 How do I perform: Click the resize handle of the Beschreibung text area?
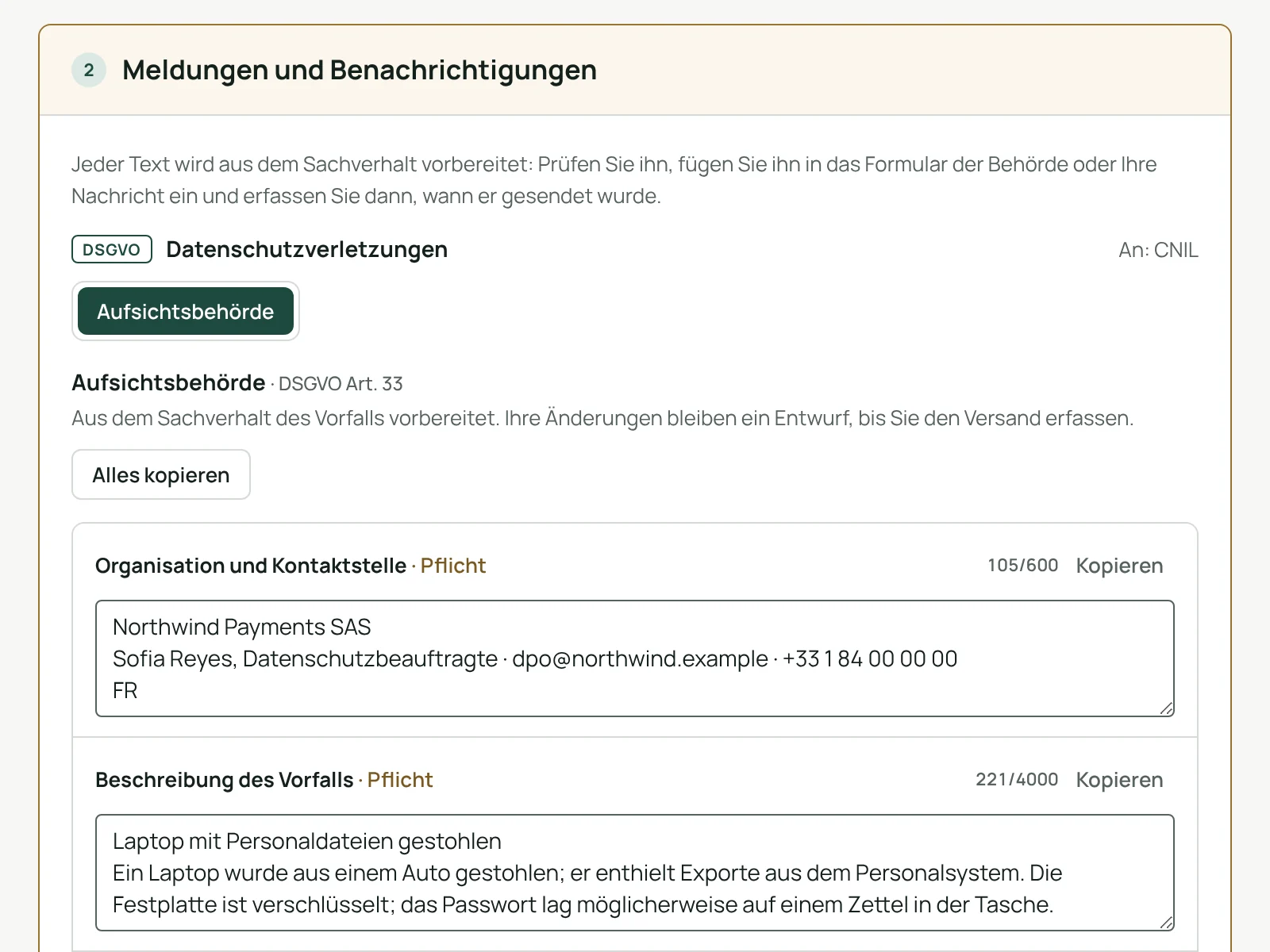point(1166,923)
